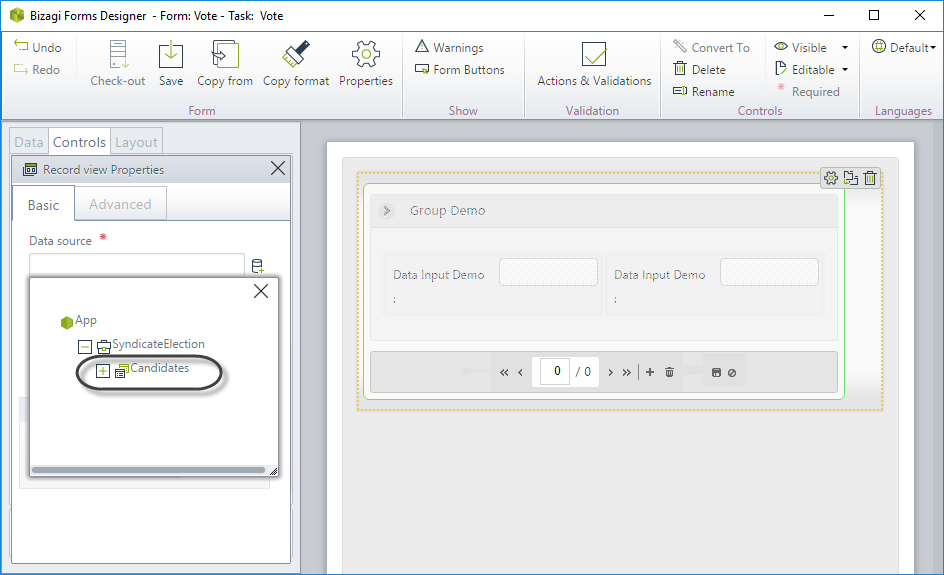
Task: Click the add data source database icon
Action: pos(258,266)
